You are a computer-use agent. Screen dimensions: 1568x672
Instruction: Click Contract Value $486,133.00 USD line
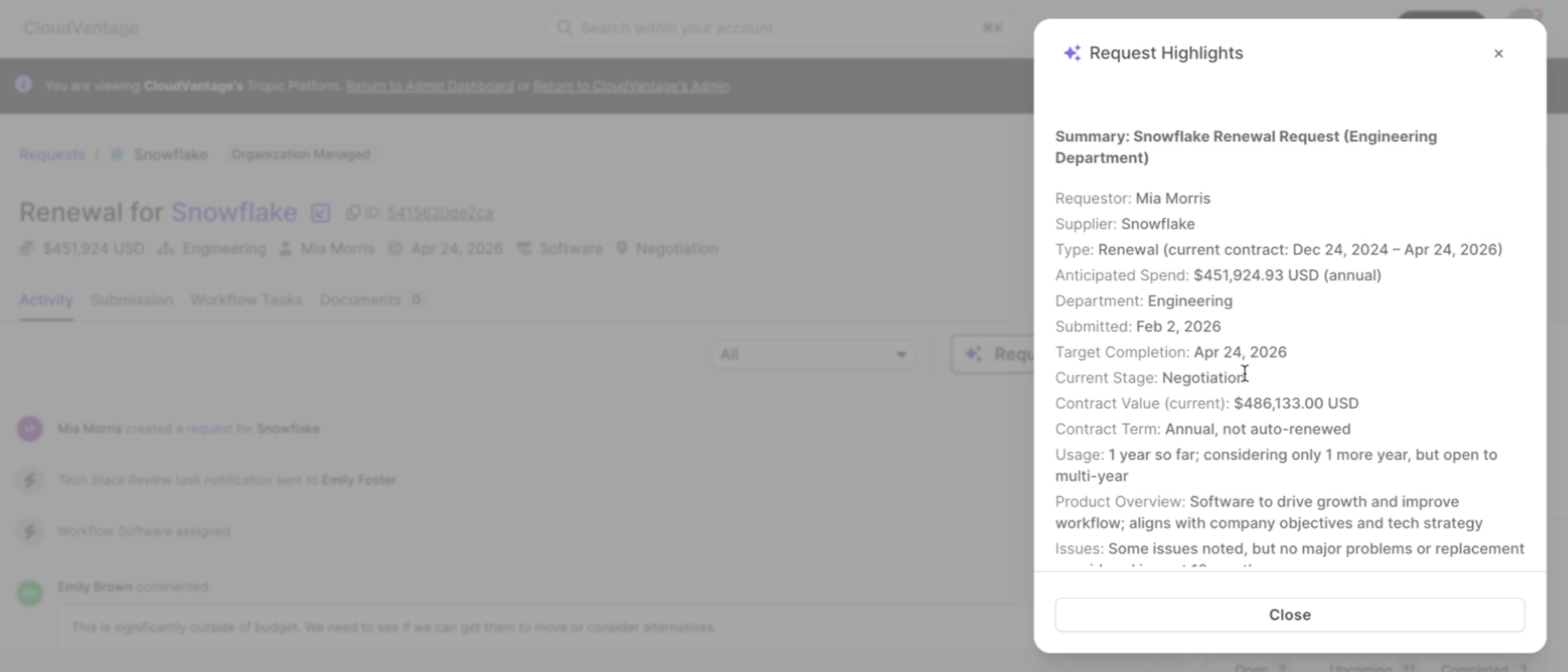pos(1207,403)
